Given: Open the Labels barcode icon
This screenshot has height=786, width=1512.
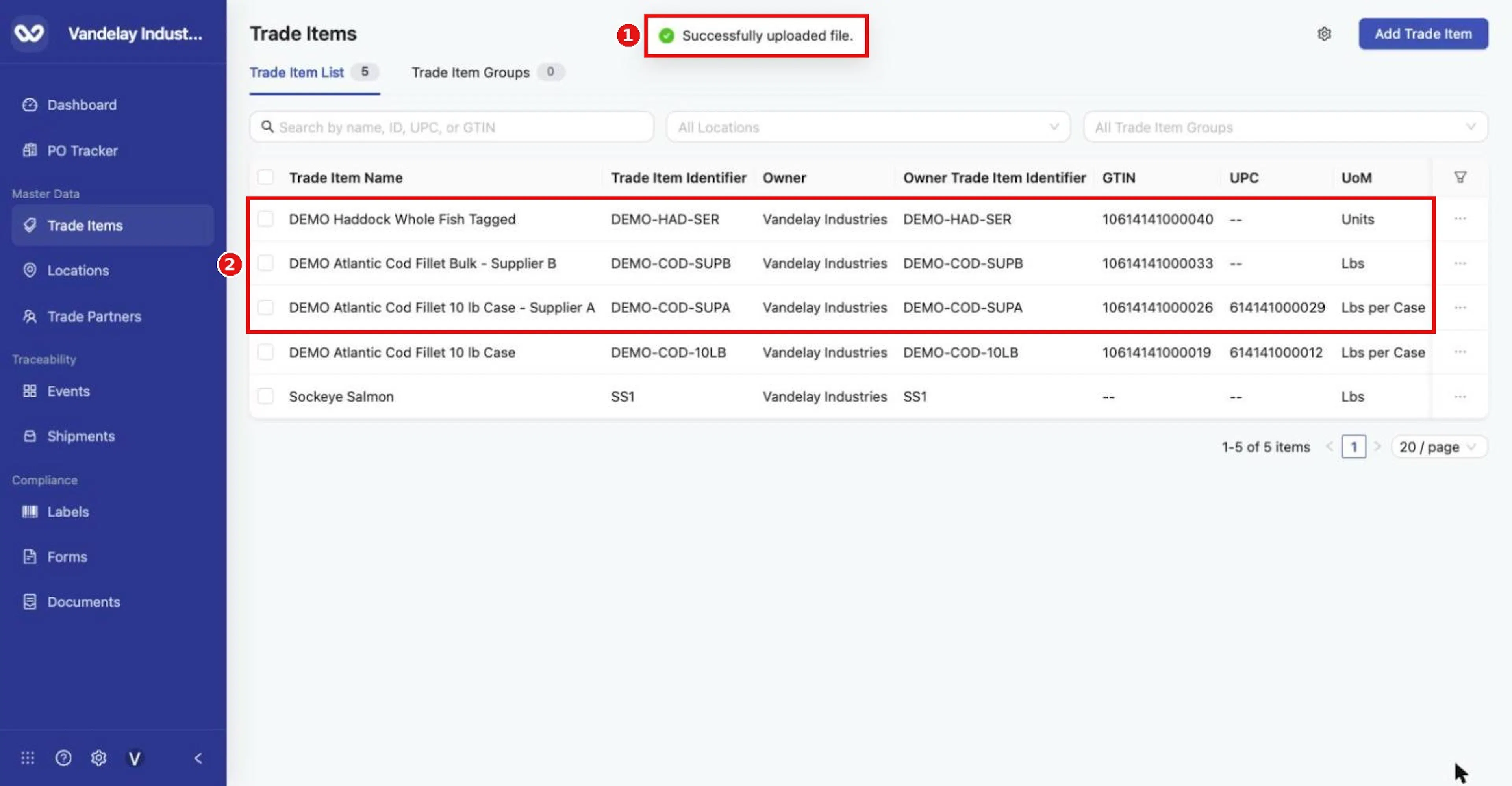Looking at the screenshot, I should (x=30, y=512).
